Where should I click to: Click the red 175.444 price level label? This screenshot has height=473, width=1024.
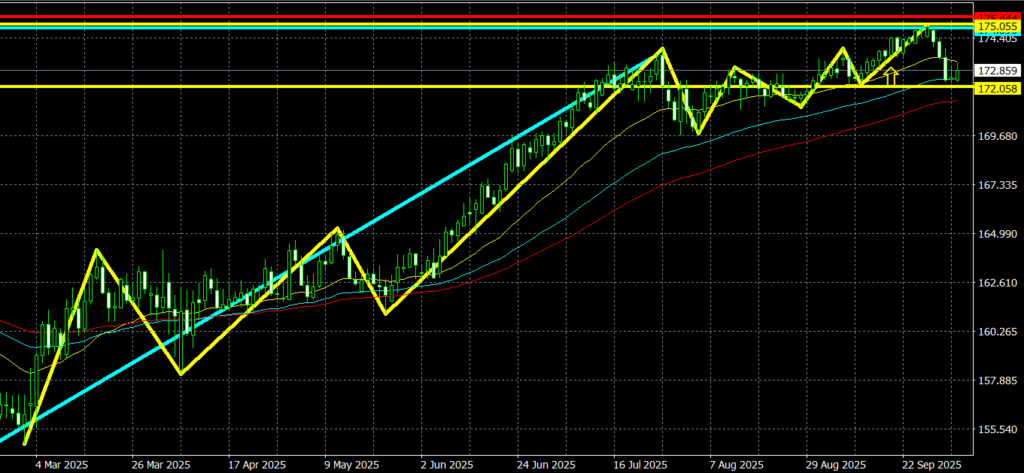(998, 16)
